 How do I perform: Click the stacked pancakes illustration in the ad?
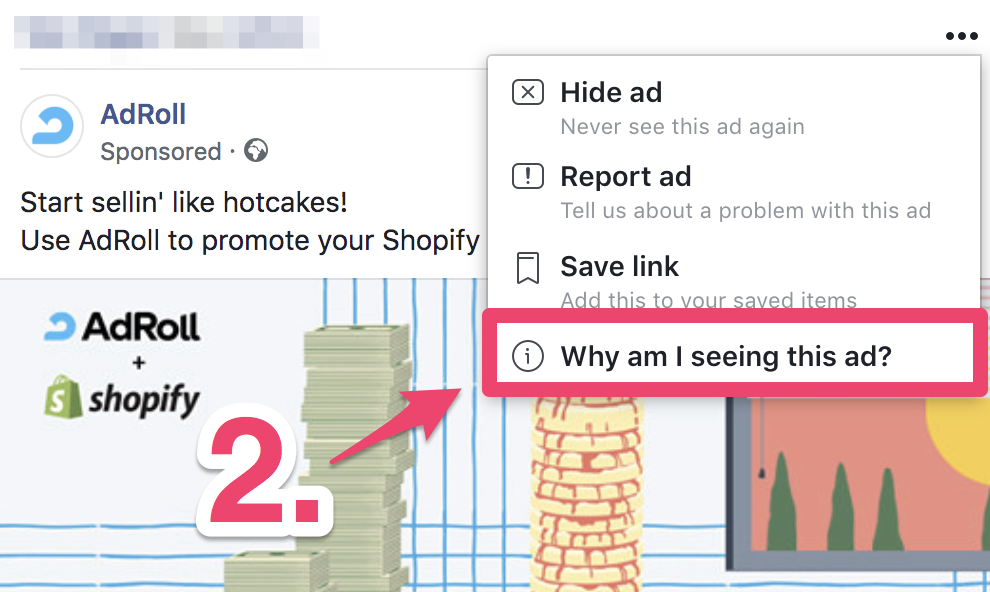(x=587, y=492)
